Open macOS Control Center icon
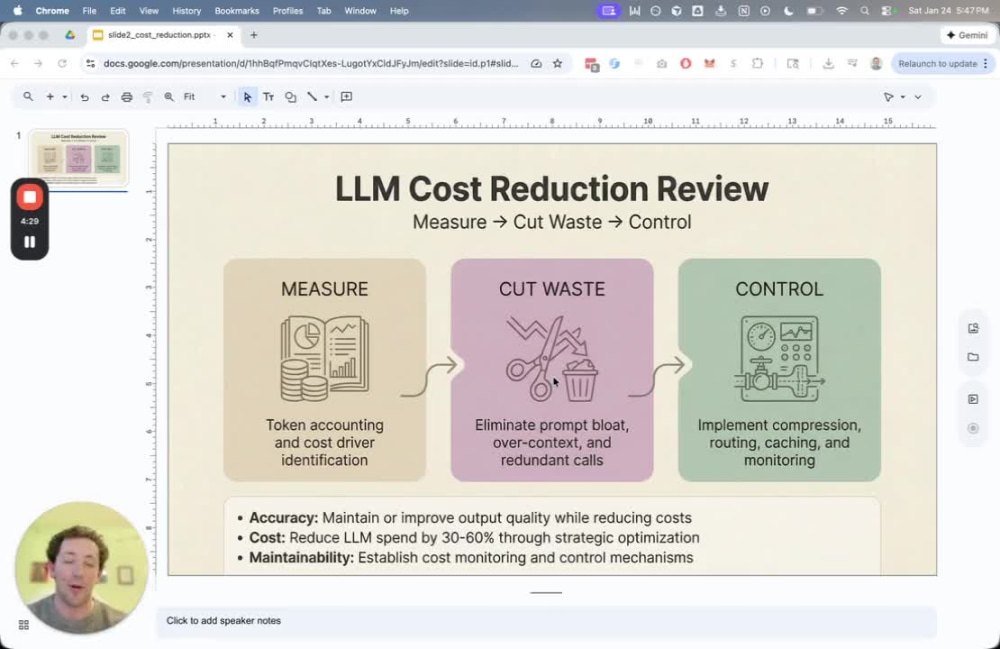Image resolution: width=1000 pixels, height=649 pixels. pyautogui.click(x=887, y=11)
